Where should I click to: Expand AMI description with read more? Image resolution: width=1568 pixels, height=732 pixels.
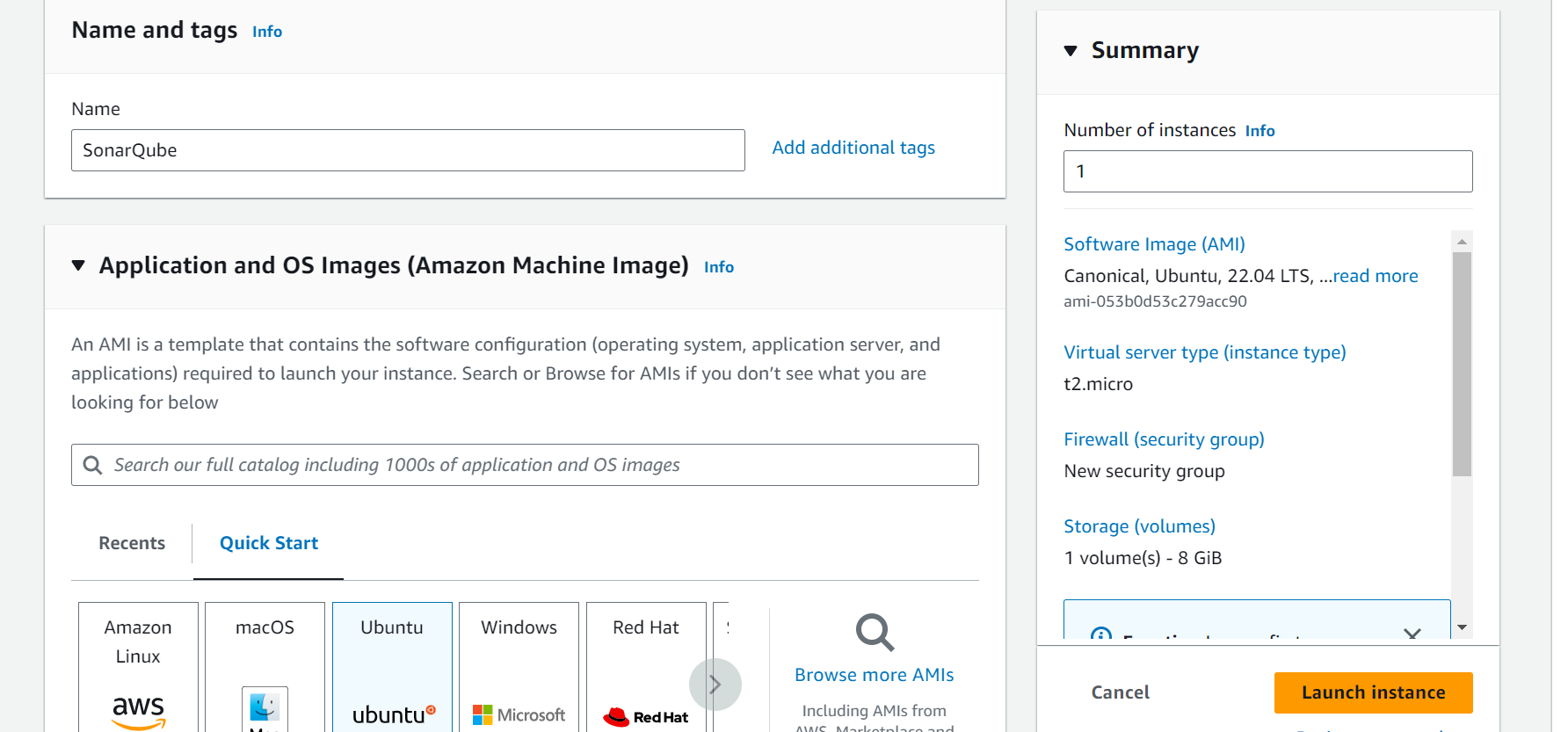pos(1376,276)
